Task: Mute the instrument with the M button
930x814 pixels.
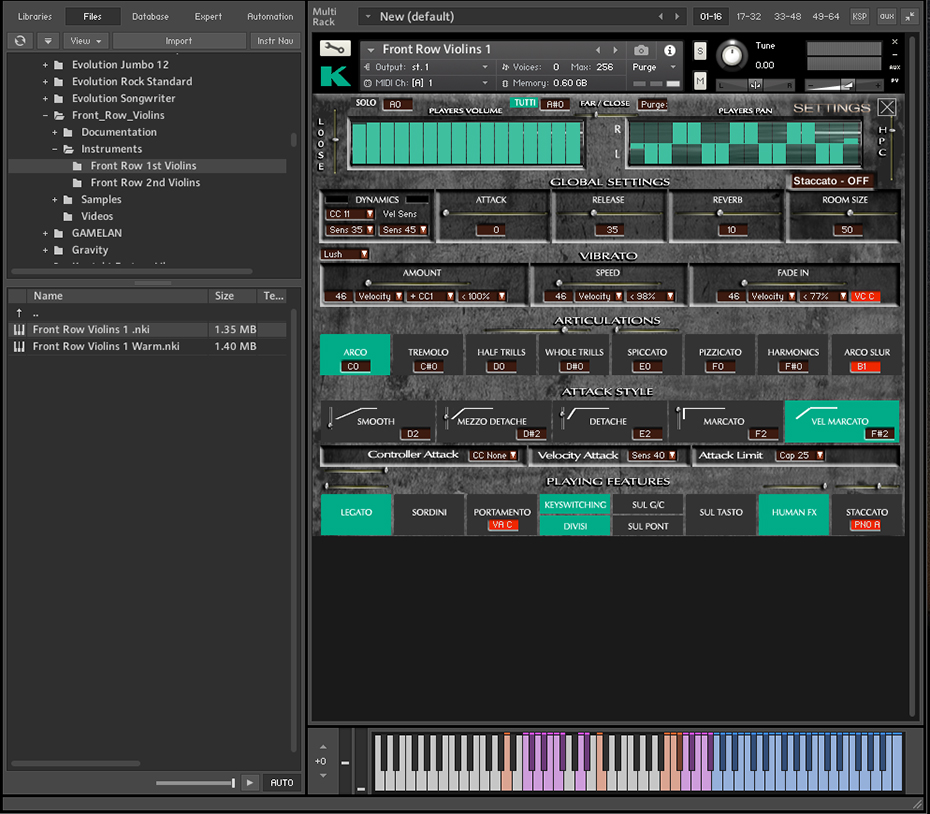Action: pos(700,80)
